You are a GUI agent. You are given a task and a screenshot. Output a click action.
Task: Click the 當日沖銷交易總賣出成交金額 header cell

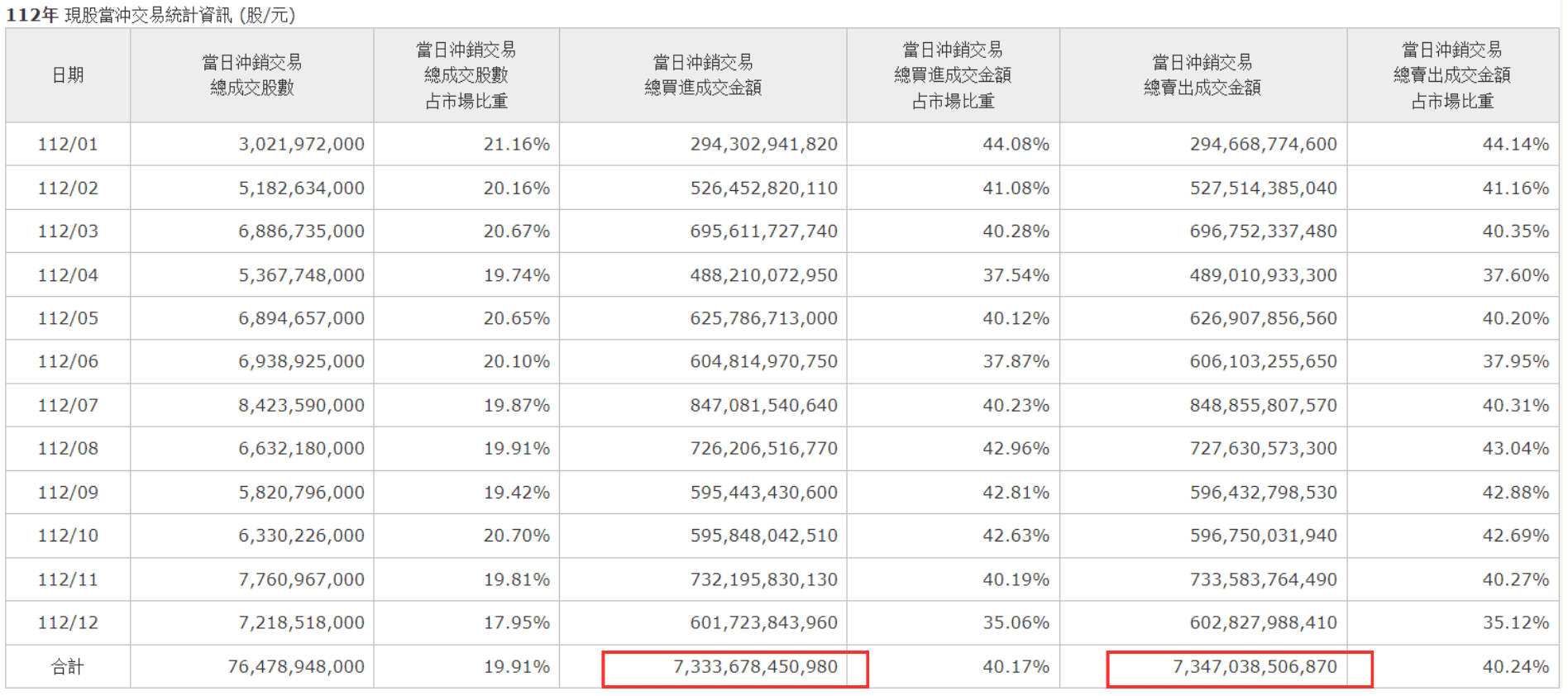1202,75
